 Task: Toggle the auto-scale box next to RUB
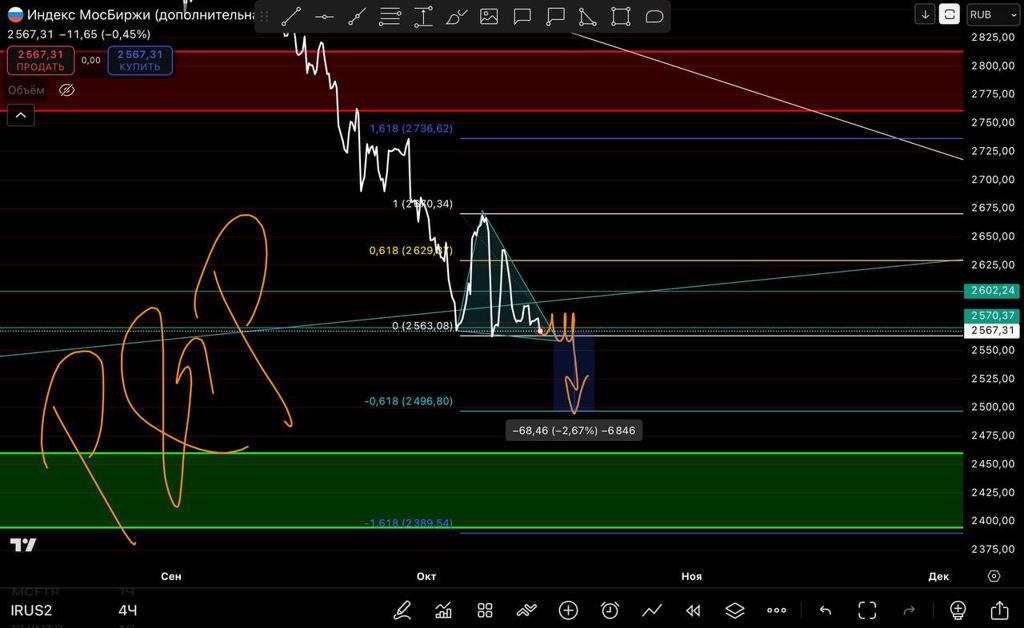pos(949,14)
